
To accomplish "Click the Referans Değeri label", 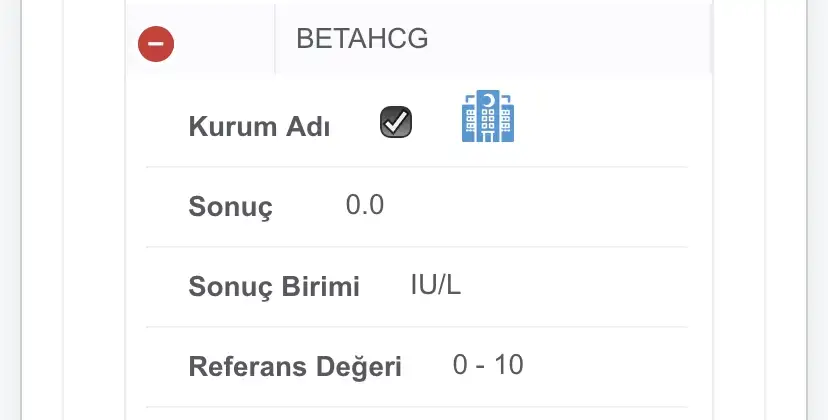I will [295, 367].
